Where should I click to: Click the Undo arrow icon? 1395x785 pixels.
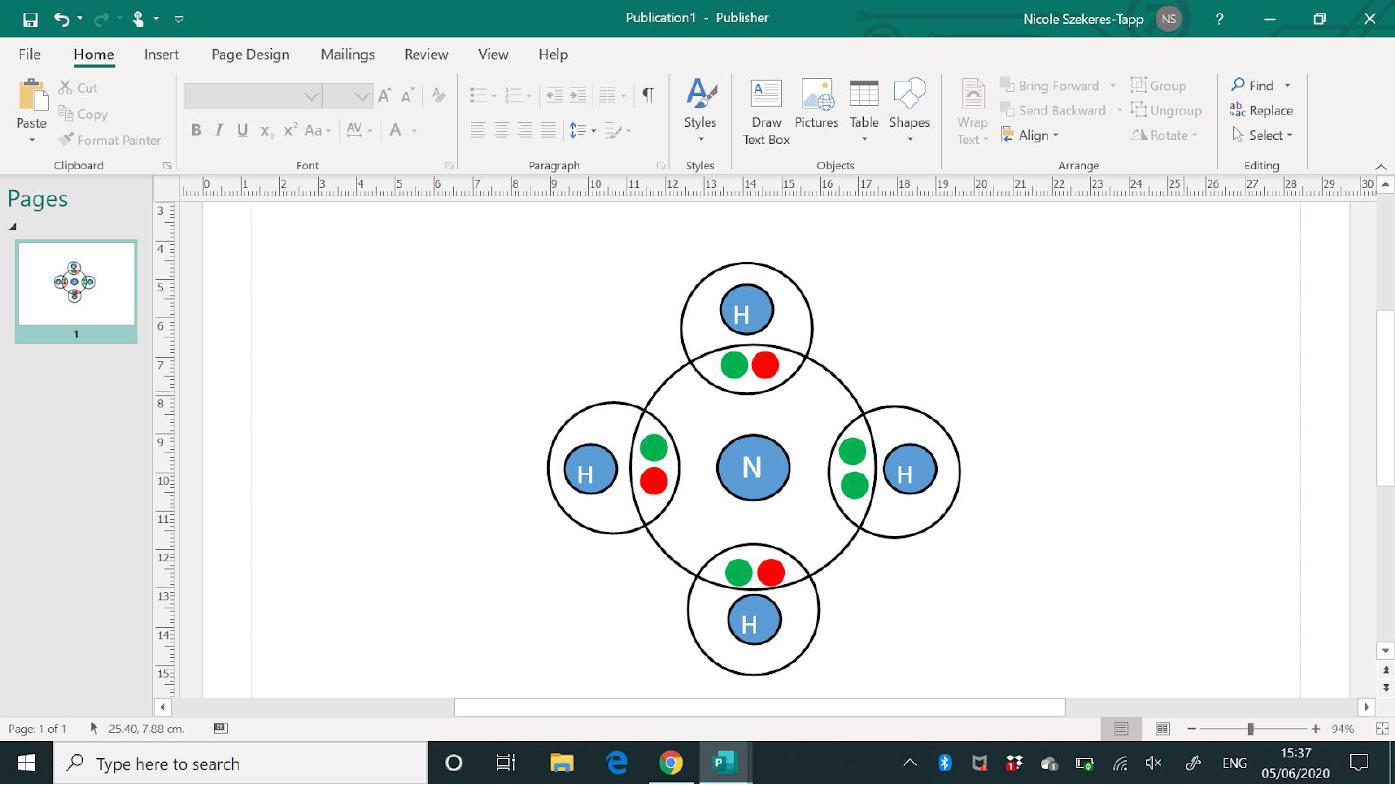[x=62, y=19]
